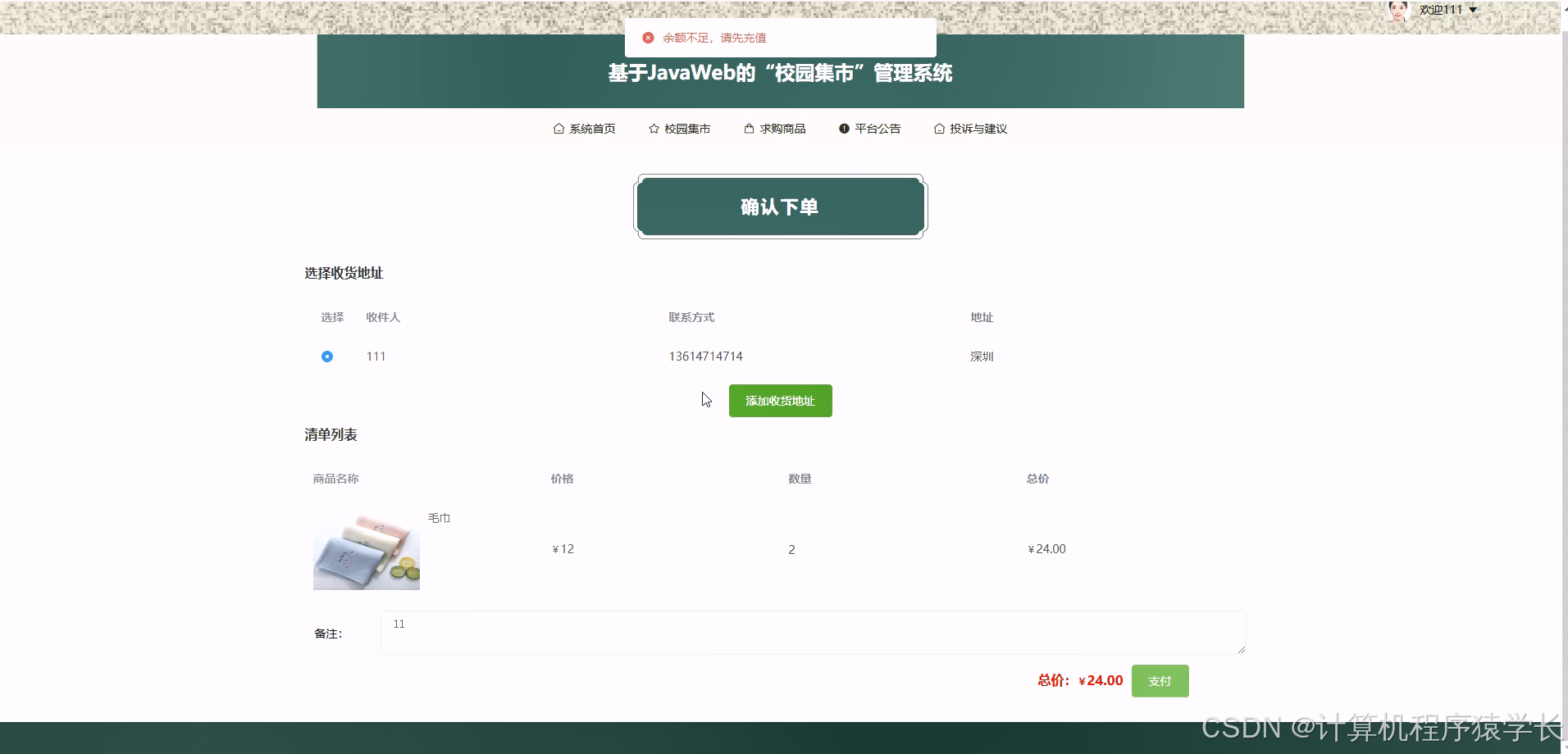
Task: Click the star icon beside 校园集市
Action: point(654,128)
